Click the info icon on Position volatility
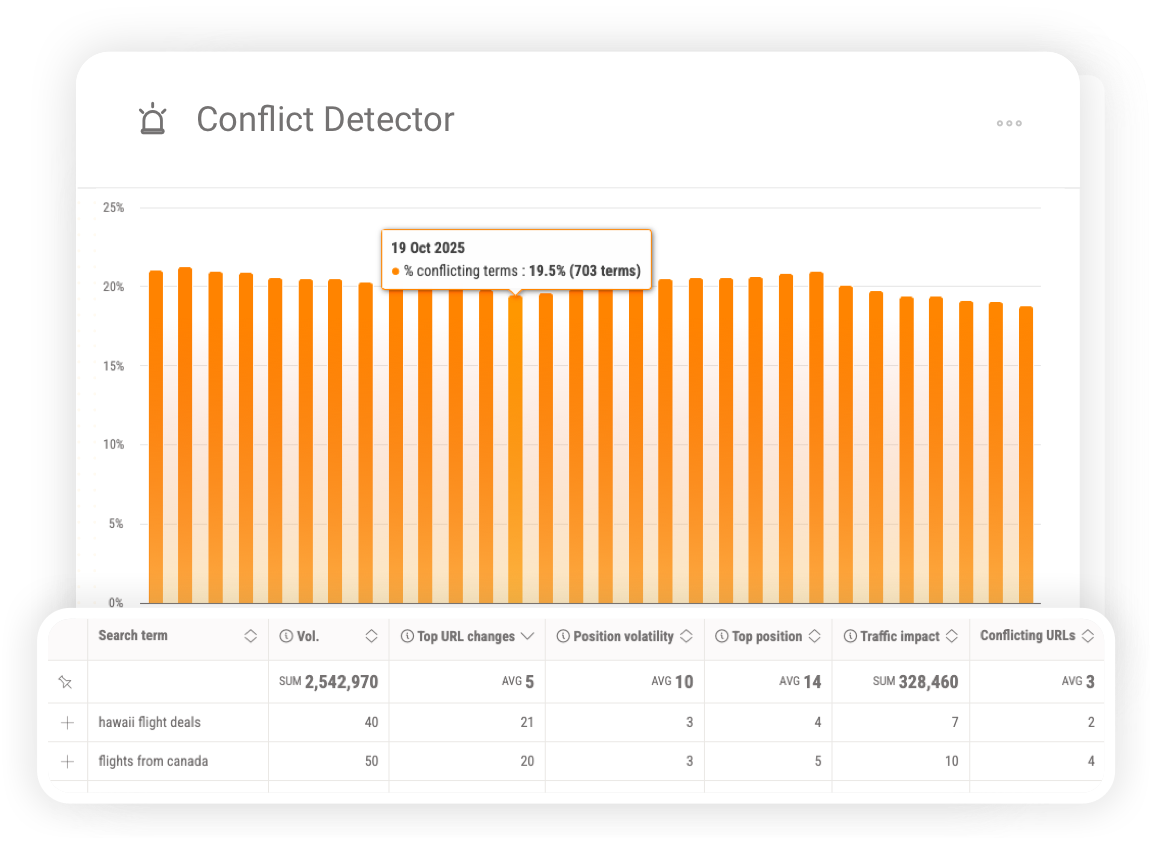1160x848 pixels. click(561, 636)
